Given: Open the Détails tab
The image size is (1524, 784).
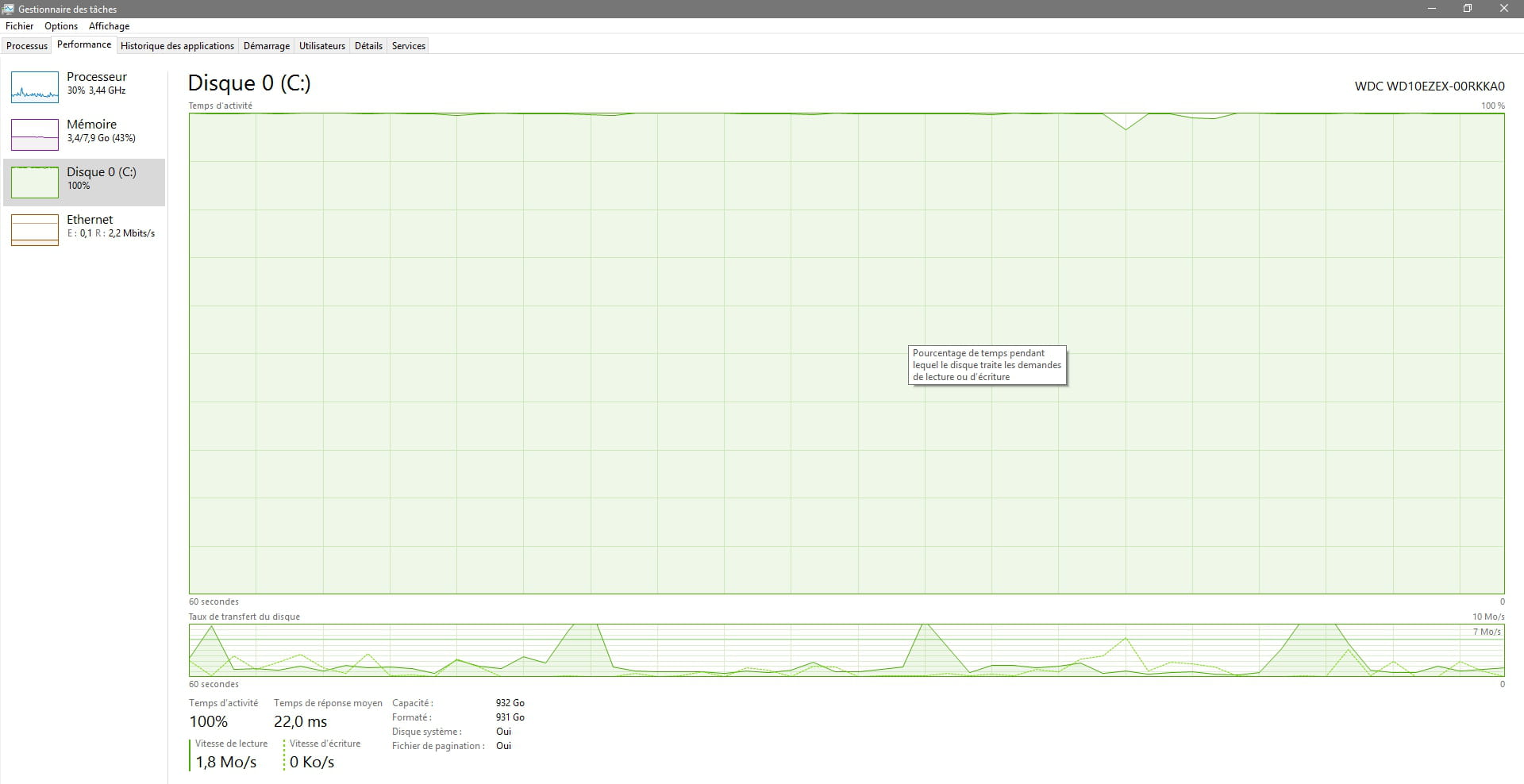Looking at the screenshot, I should coord(368,46).
